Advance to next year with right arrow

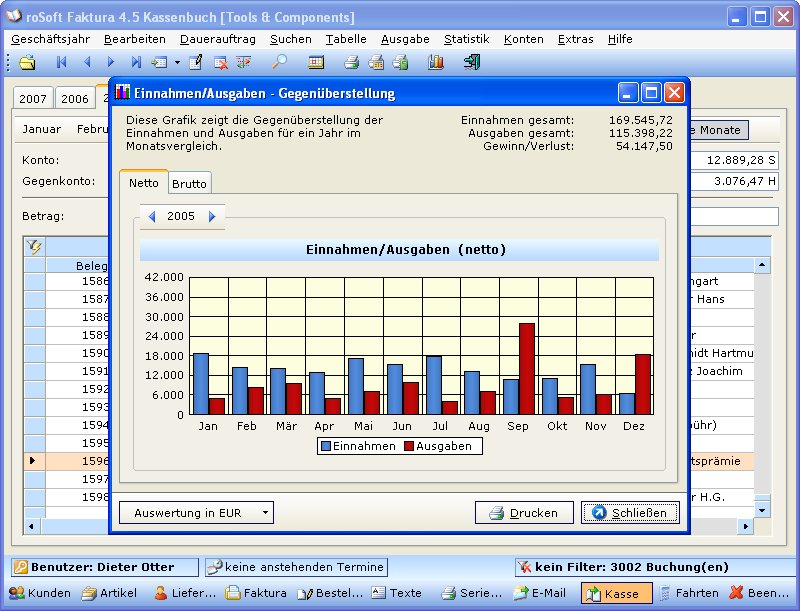coord(212,216)
